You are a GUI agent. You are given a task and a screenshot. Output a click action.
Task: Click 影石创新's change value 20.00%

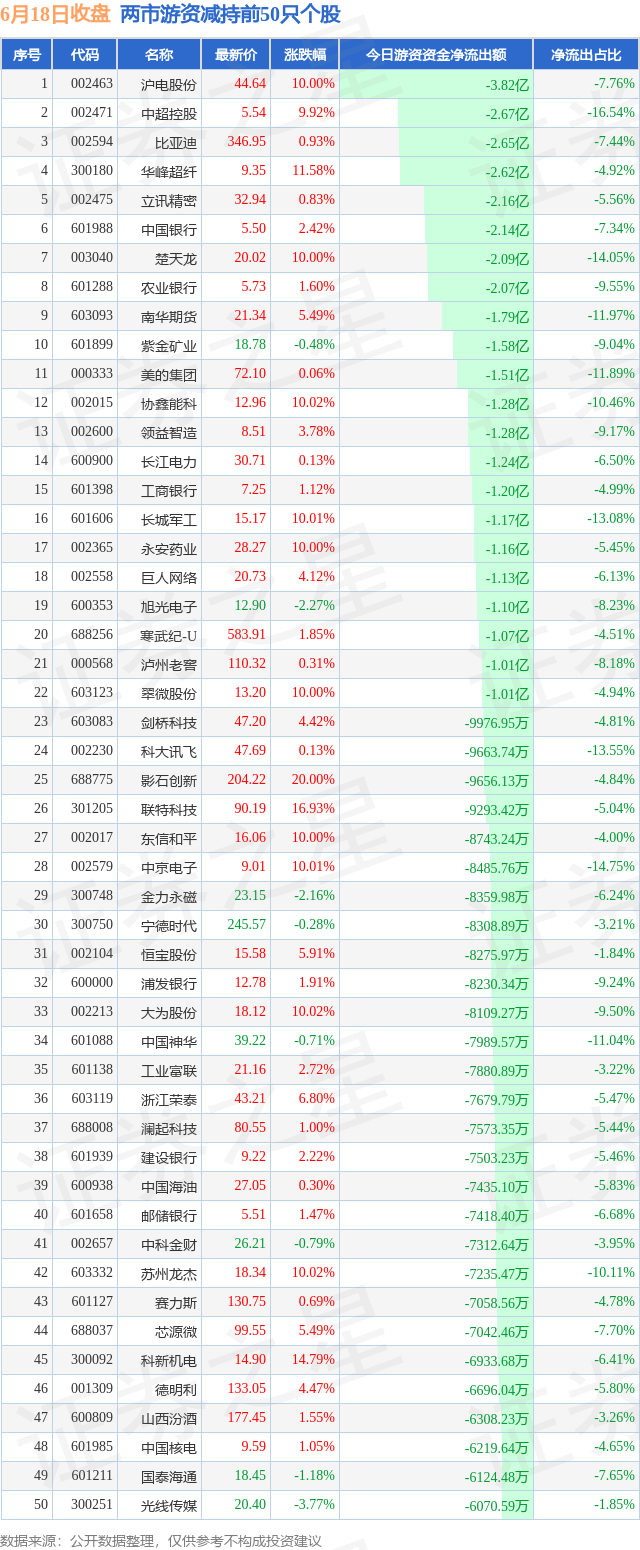pyautogui.click(x=313, y=779)
